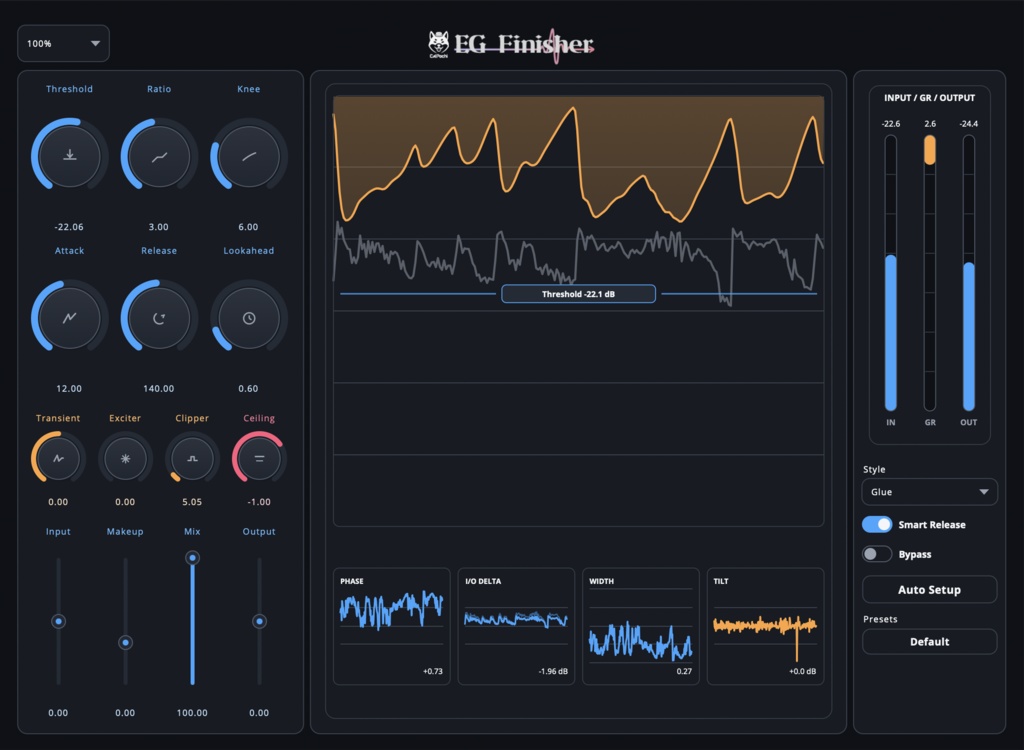This screenshot has width=1024, height=750.
Task: Click the Input fader handle
Action: click(58, 621)
